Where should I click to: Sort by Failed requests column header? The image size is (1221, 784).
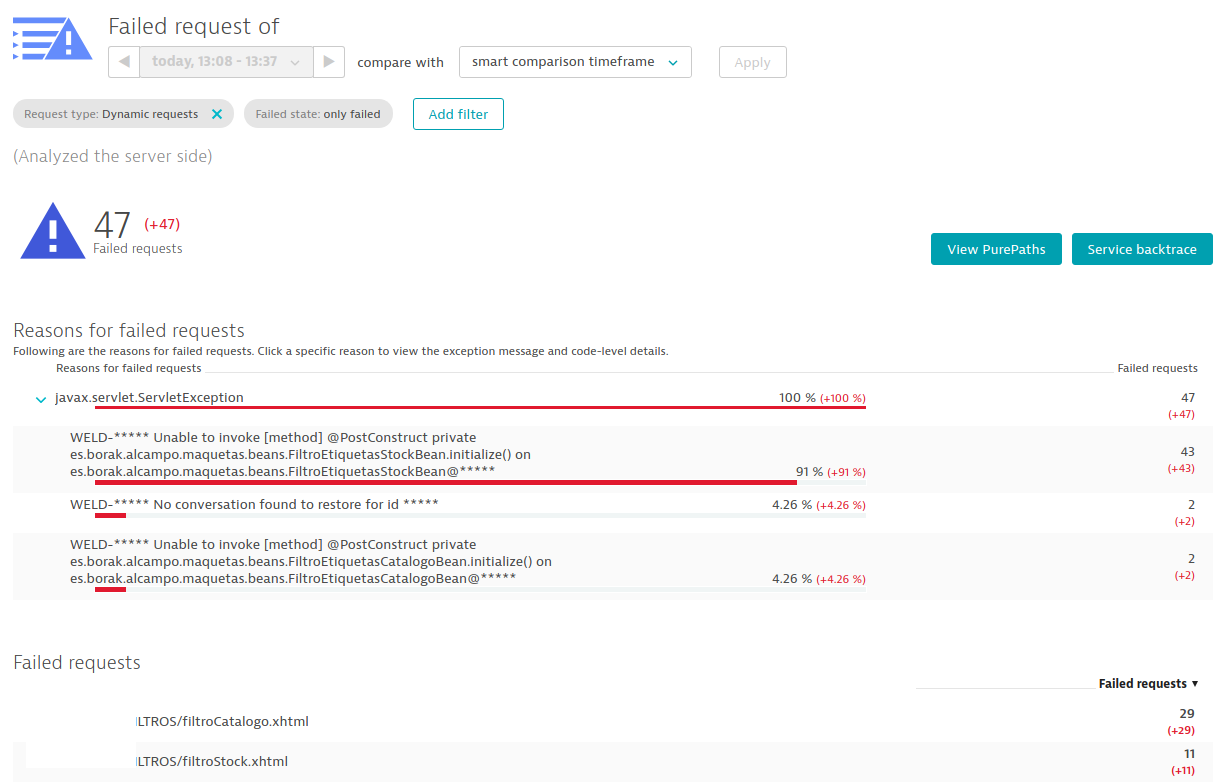1147,684
